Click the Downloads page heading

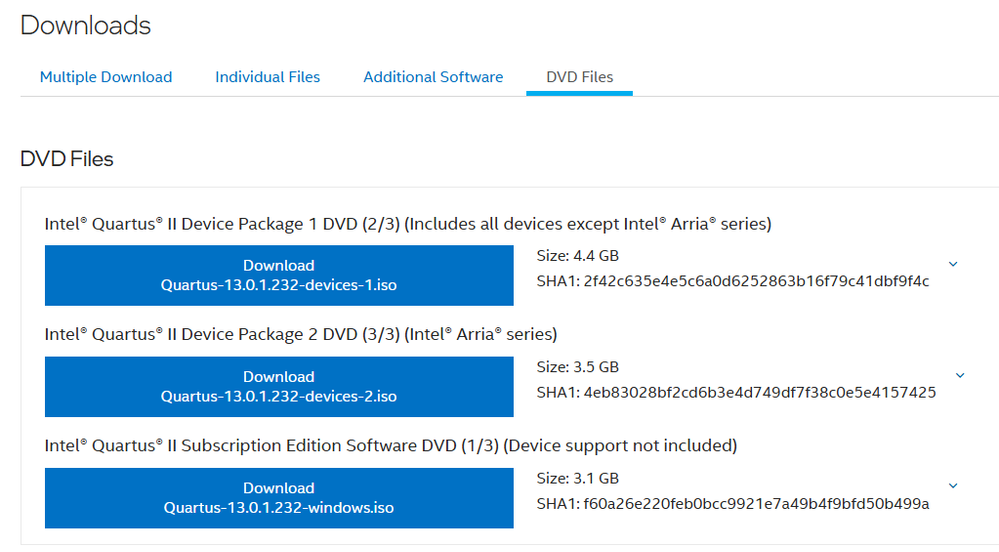click(x=86, y=26)
